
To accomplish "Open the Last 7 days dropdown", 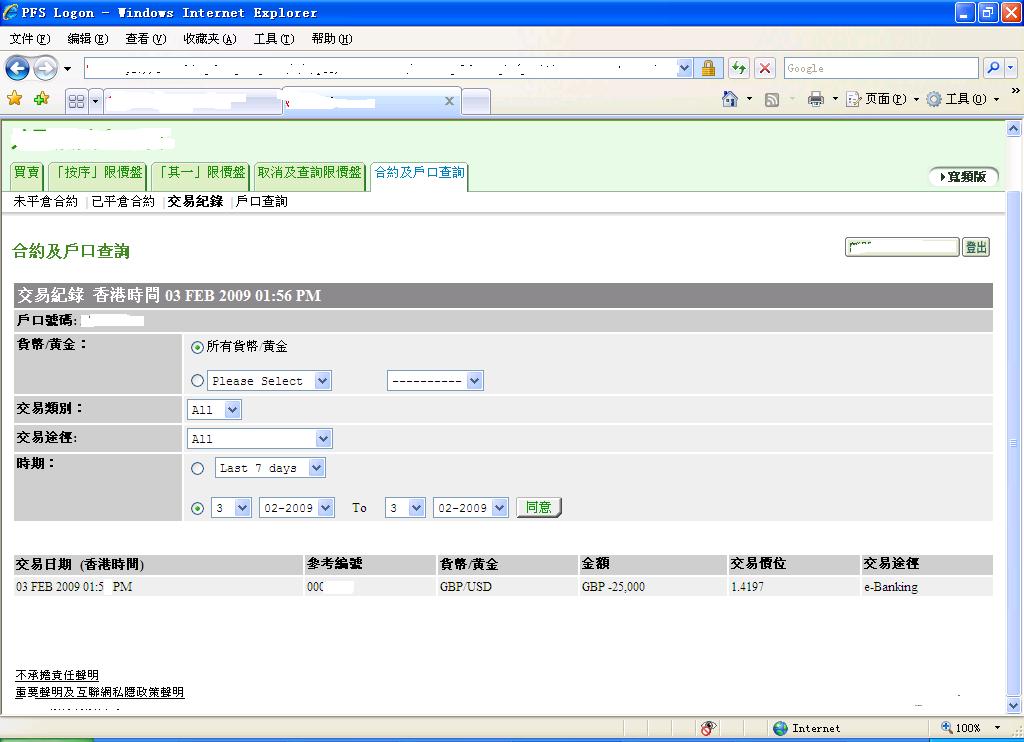I will coord(270,468).
